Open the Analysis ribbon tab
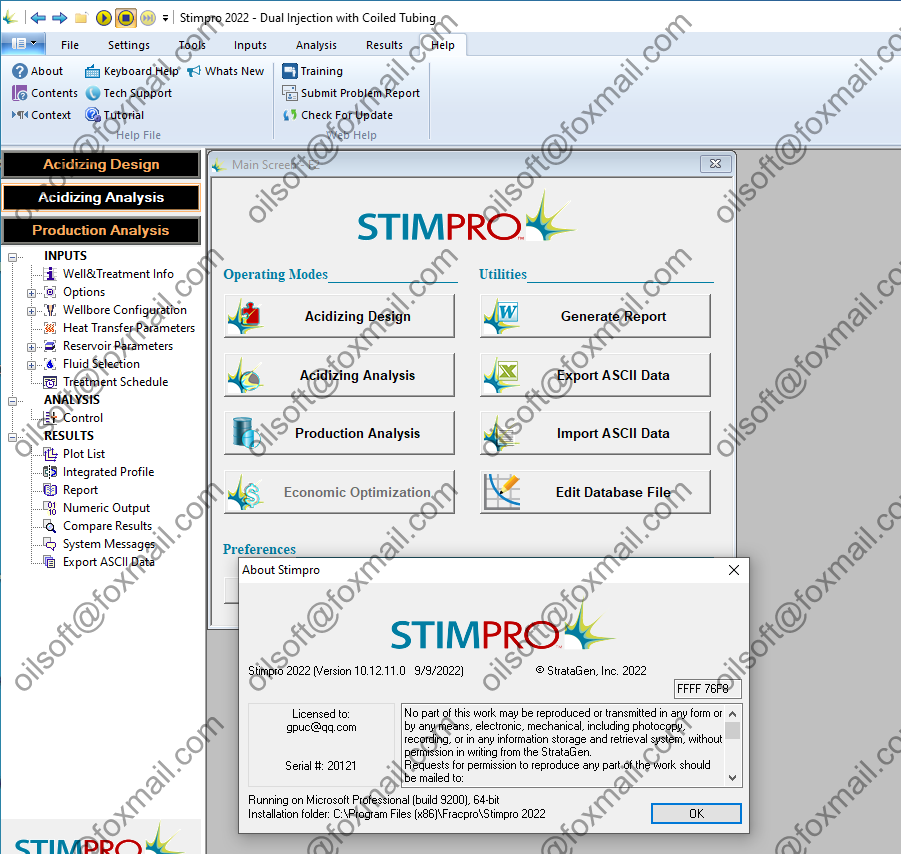Viewport: 901px width, 854px height. 316,45
